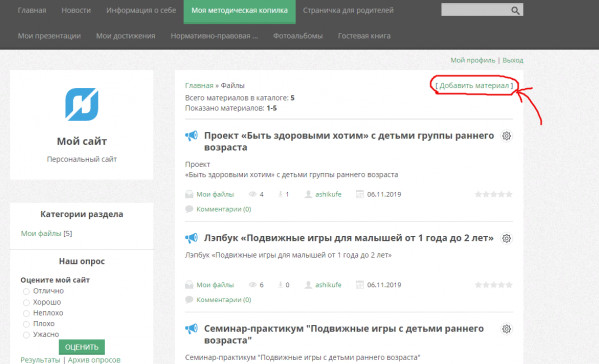Open Моя методическая копилка tab
The width and height of the screenshot is (599, 364).
pyautogui.click(x=240, y=11)
